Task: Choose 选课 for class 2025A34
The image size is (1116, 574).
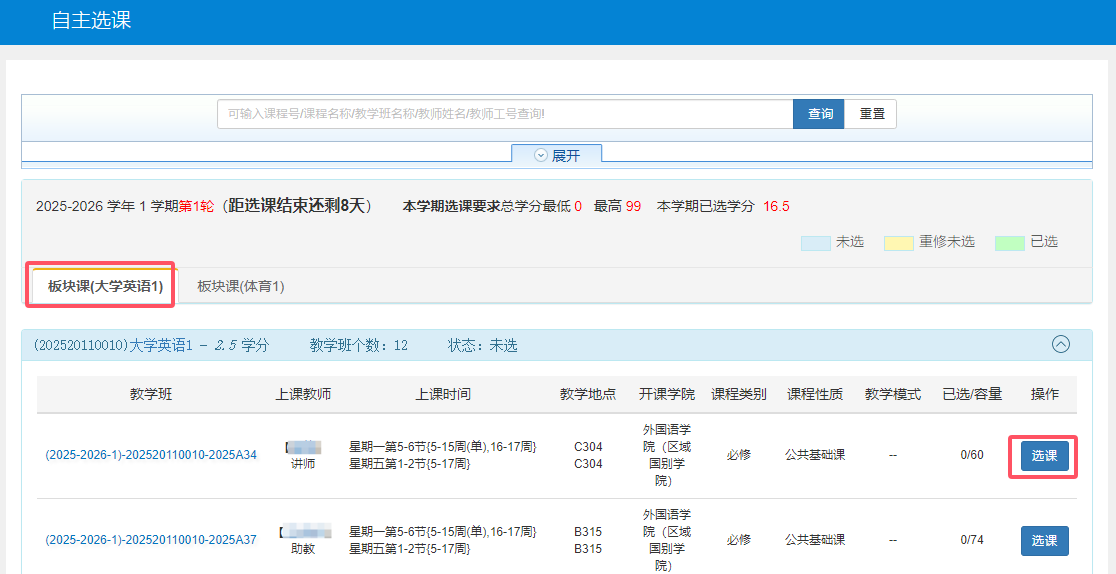Action: click(x=1044, y=456)
